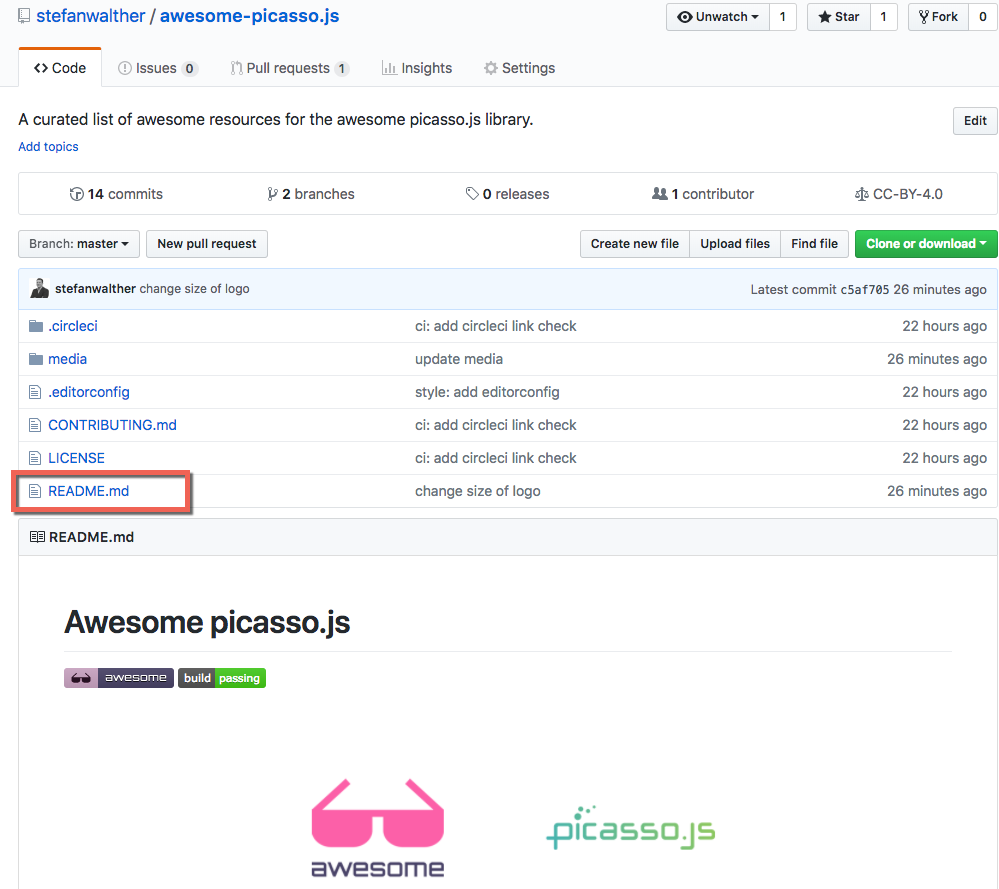Open latest commit message 'change size of logo'
Viewport: 999px width, 889px height.
pyautogui.click(x=194, y=289)
